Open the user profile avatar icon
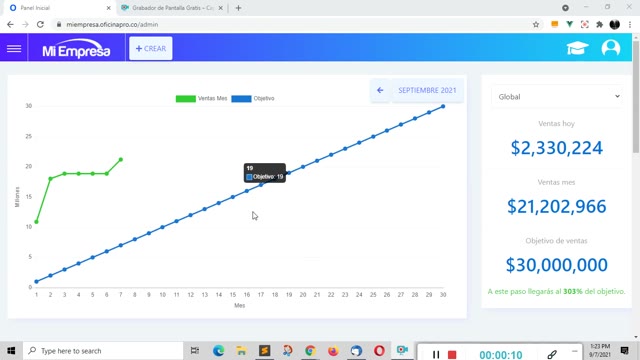The width and height of the screenshot is (640, 360). click(611, 48)
